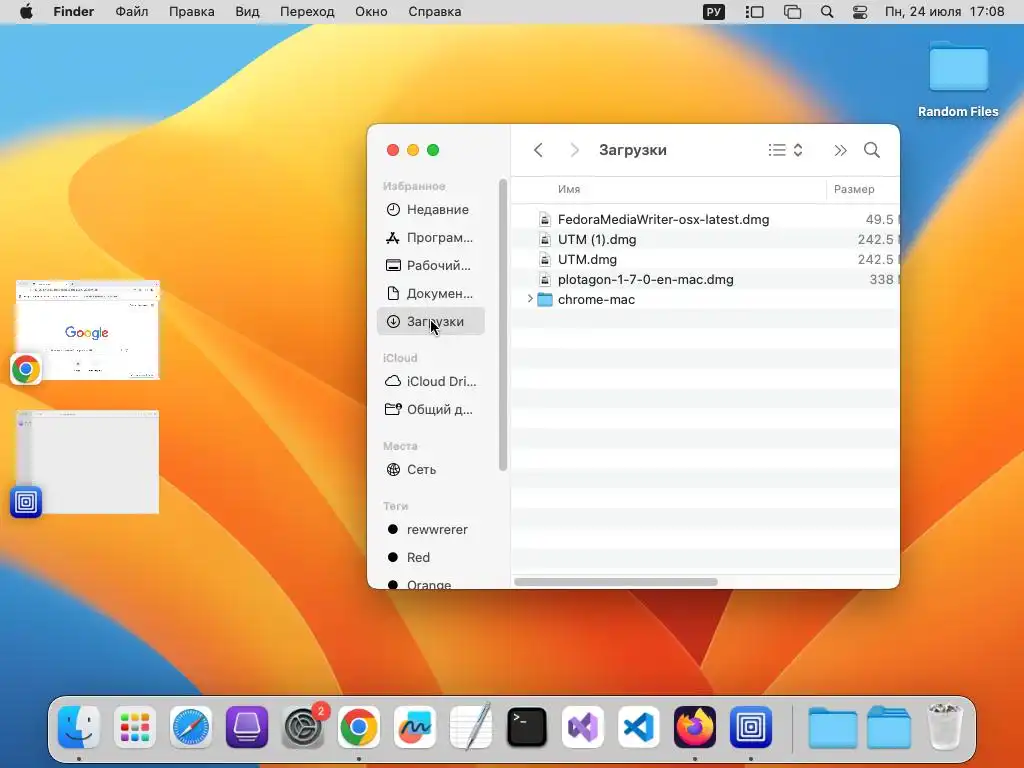Open Freeform from the Dock
Viewport: 1024px width, 768px height.
click(415, 727)
